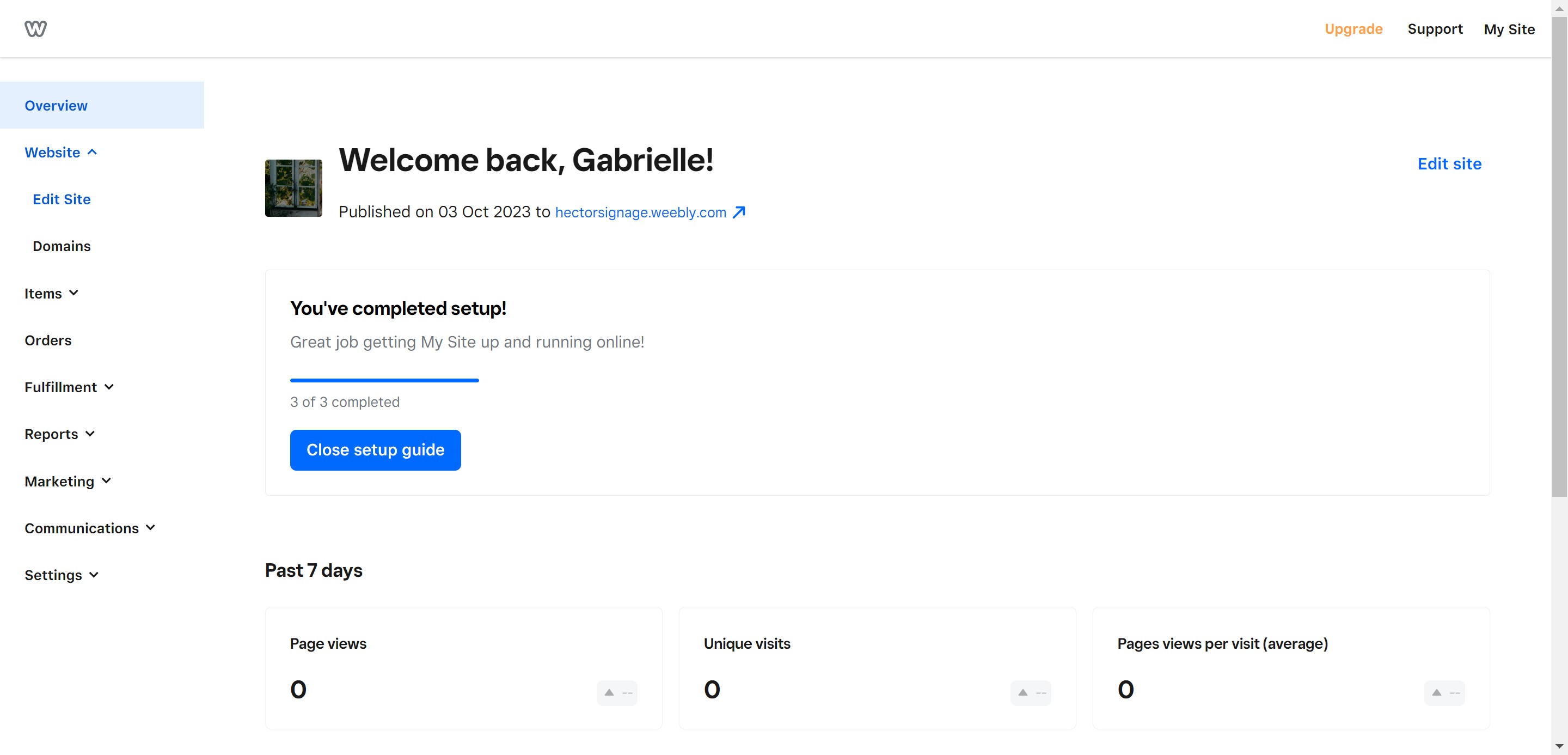
Task: Expand the Marketing section
Action: pyautogui.click(x=68, y=481)
